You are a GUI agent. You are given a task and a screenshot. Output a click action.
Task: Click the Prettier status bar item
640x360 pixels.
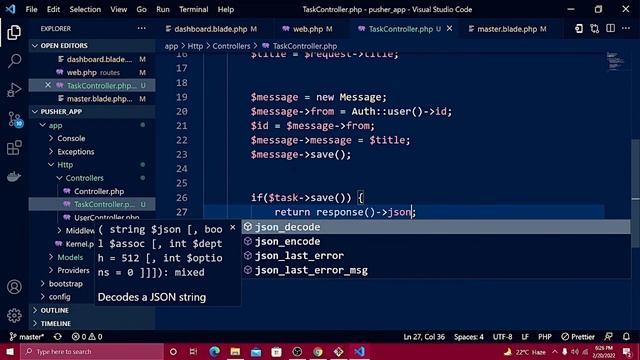click(x=578, y=337)
